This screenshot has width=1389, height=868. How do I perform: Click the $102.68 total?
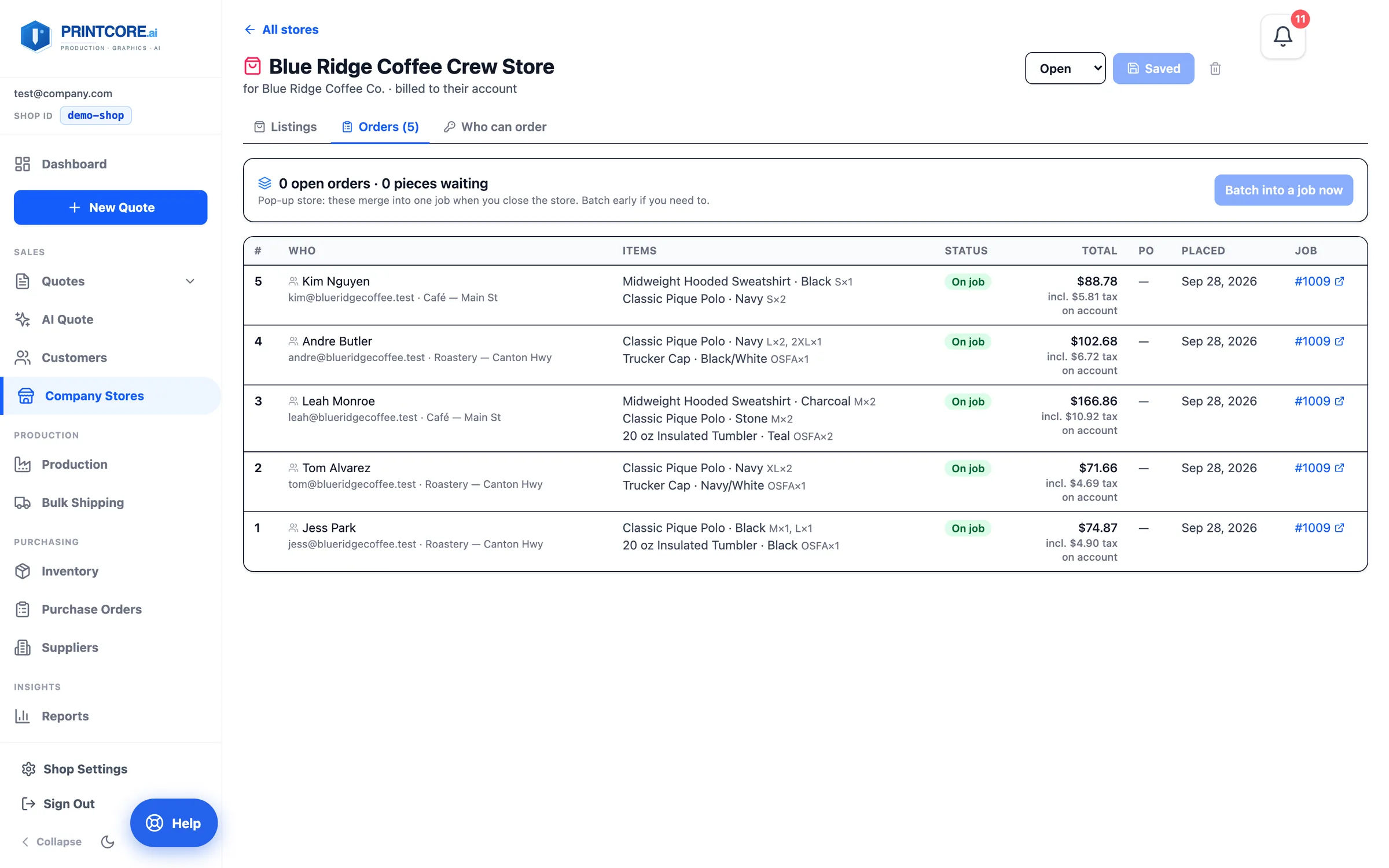pyautogui.click(x=1094, y=341)
